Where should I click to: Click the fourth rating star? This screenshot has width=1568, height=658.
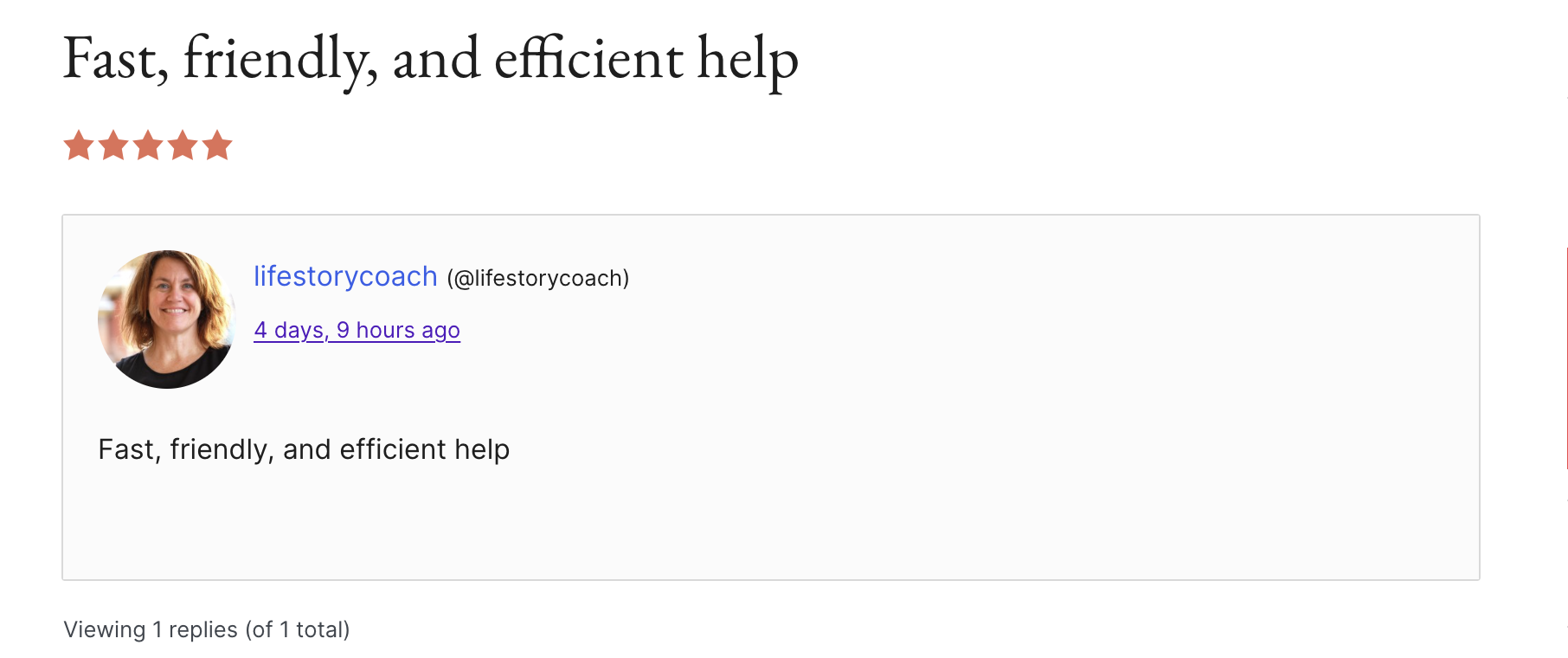(183, 145)
